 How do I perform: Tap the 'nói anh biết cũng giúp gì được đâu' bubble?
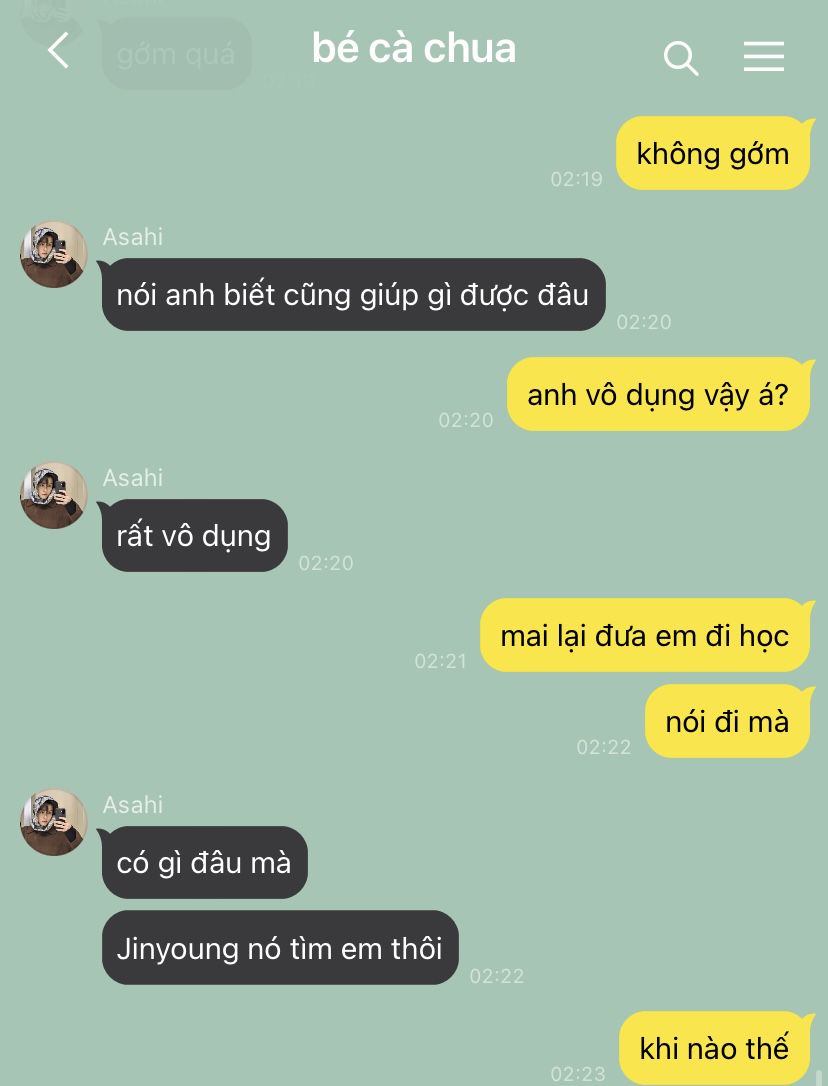coord(353,294)
